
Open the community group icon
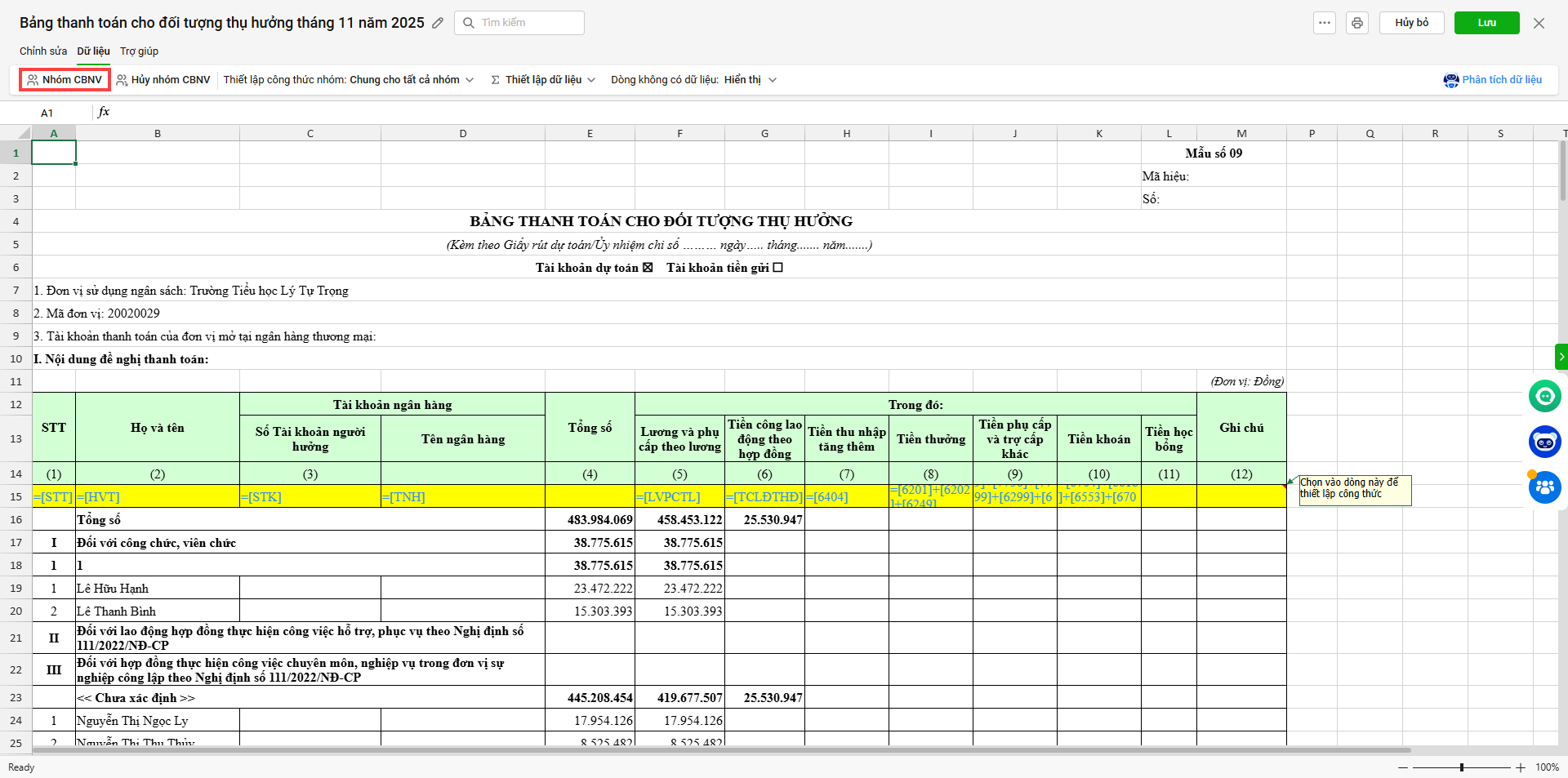pyautogui.click(x=1544, y=488)
